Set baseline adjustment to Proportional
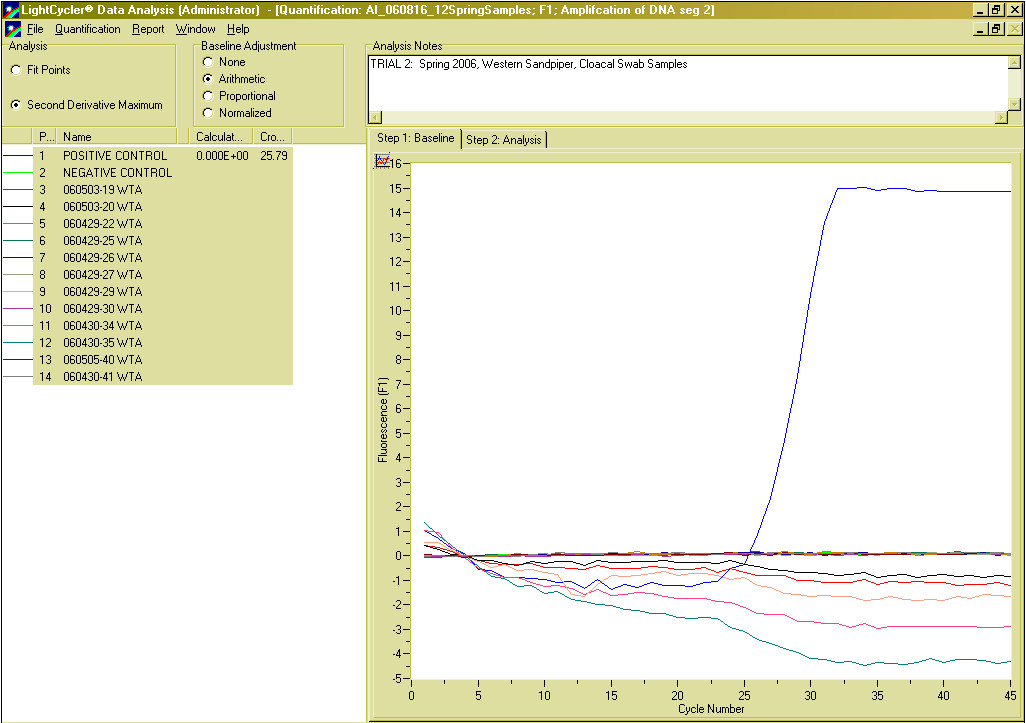Screen dimensions: 1026x723 pos(208,96)
